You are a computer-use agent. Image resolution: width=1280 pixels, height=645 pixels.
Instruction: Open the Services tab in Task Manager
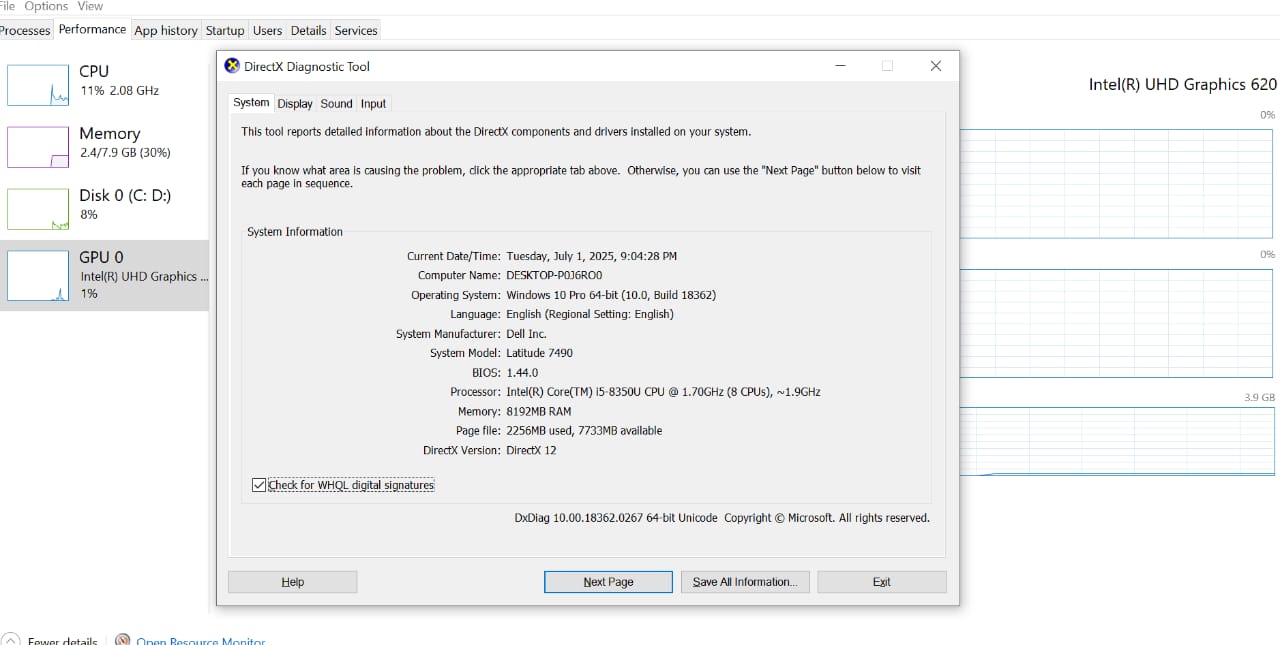[356, 30]
